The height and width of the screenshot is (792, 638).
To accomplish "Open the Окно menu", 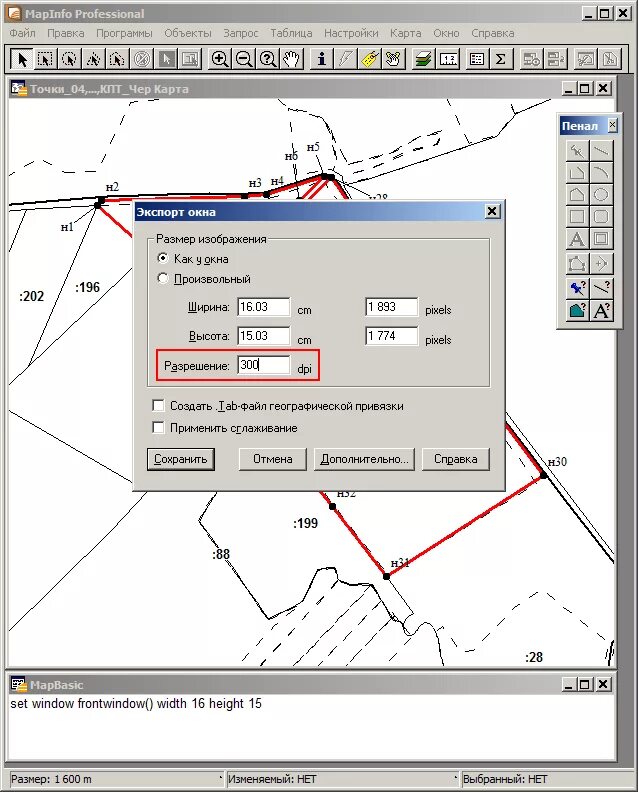I will point(446,33).
